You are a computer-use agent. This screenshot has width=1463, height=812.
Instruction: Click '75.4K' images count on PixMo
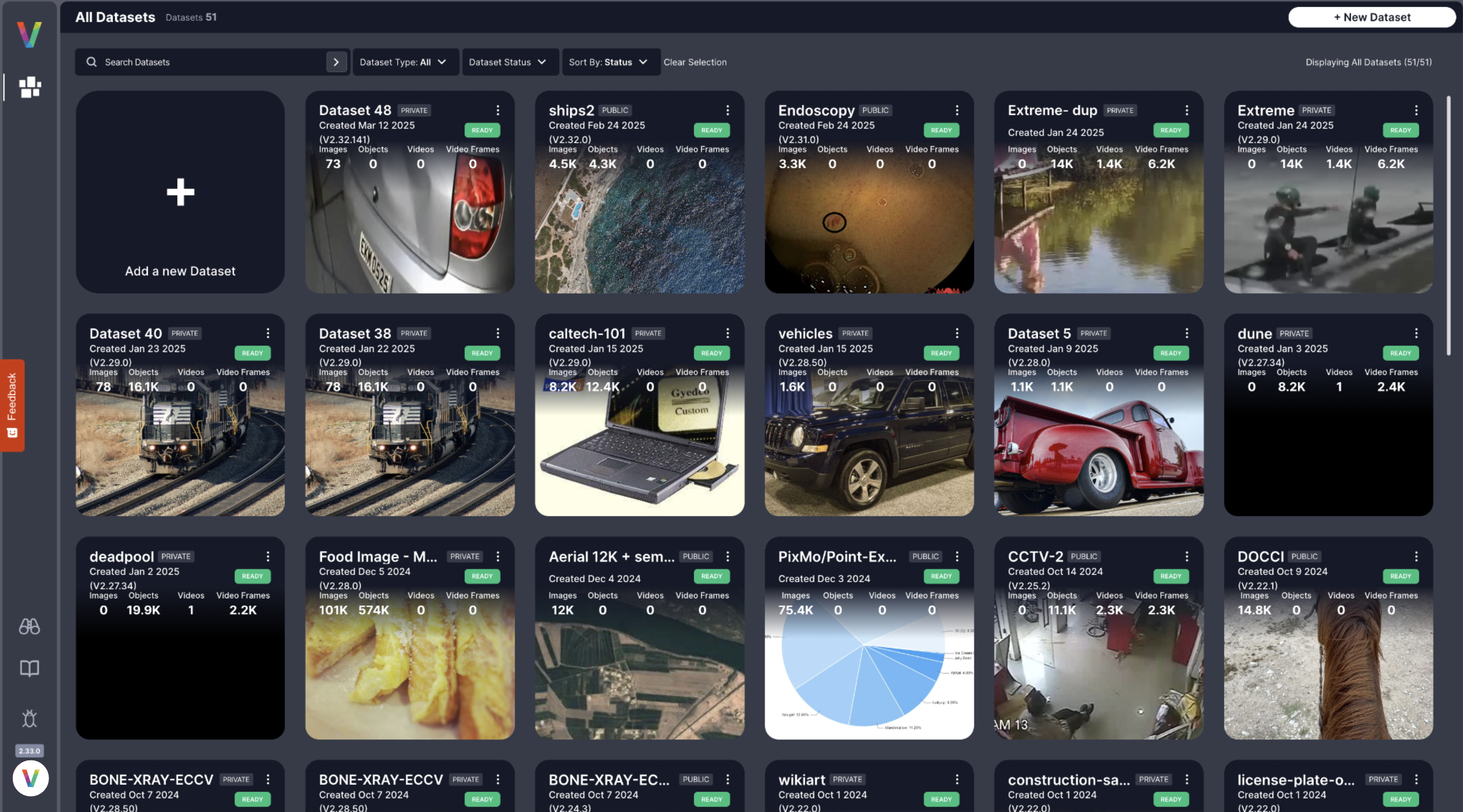point(795,610)
